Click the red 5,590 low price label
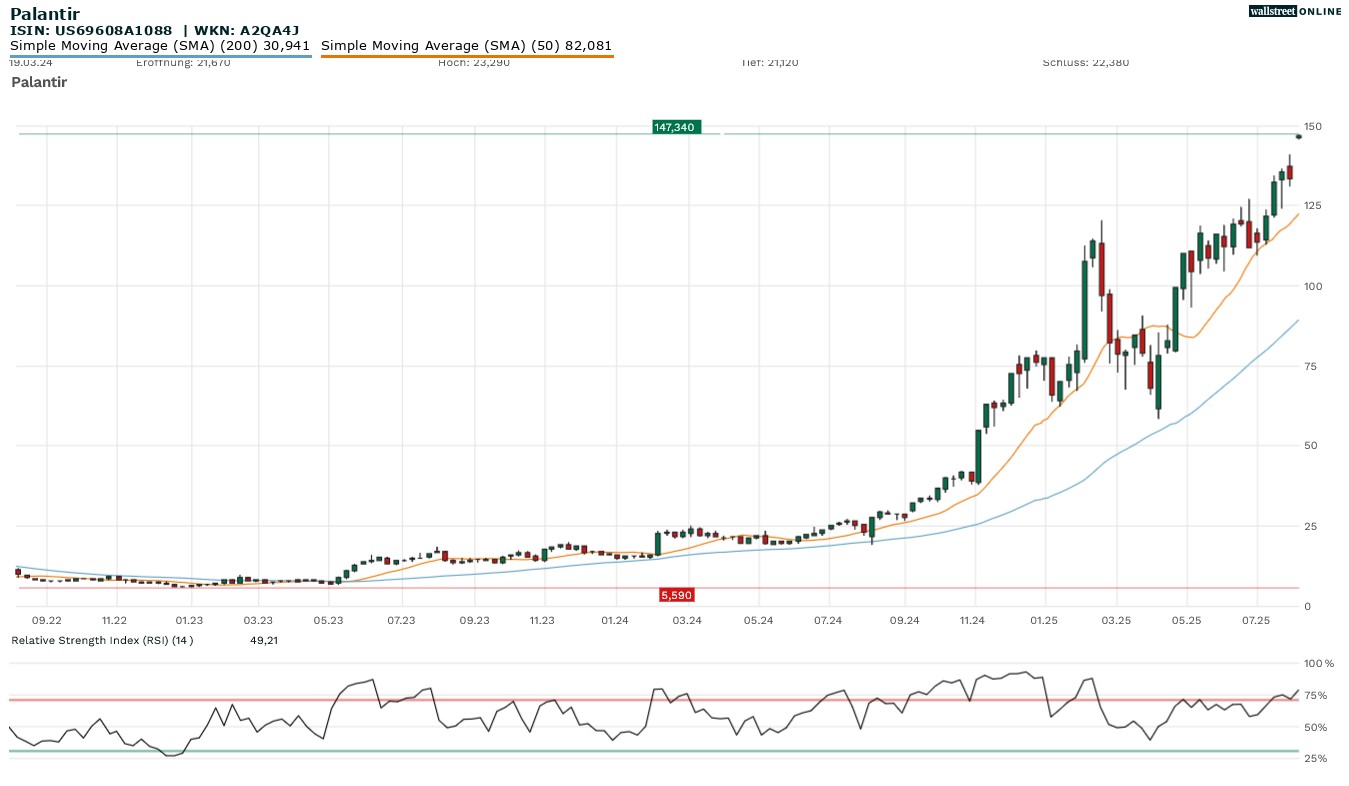The height and width of the screenshot is (786, 1349). [x=676, y=595]
